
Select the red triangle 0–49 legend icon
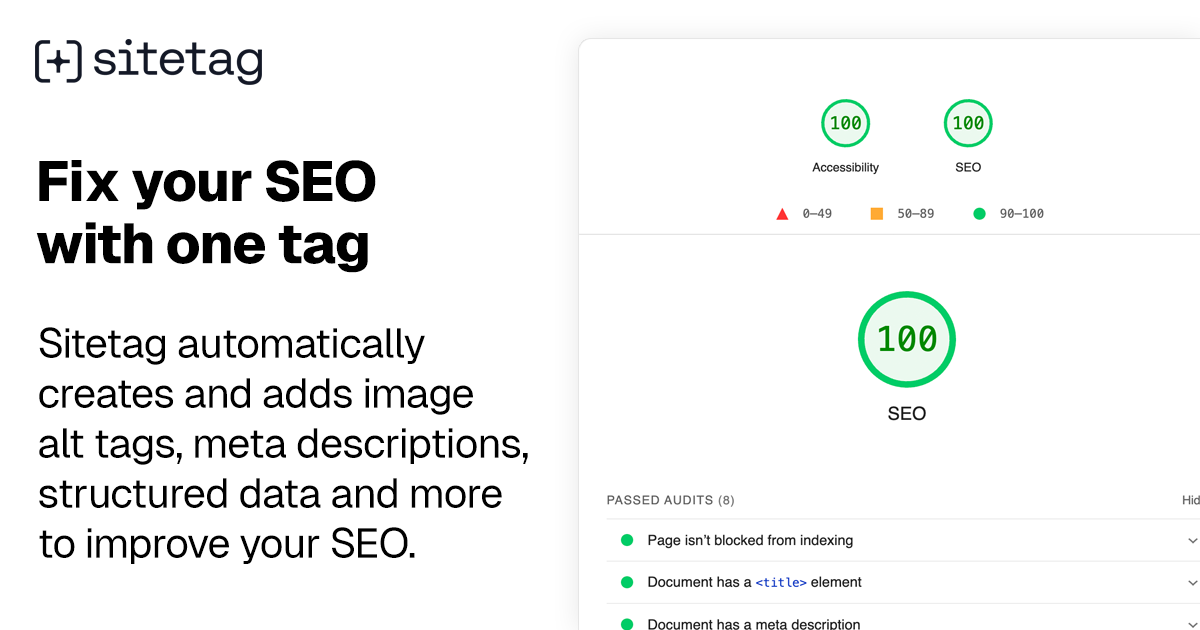point(782,213)
